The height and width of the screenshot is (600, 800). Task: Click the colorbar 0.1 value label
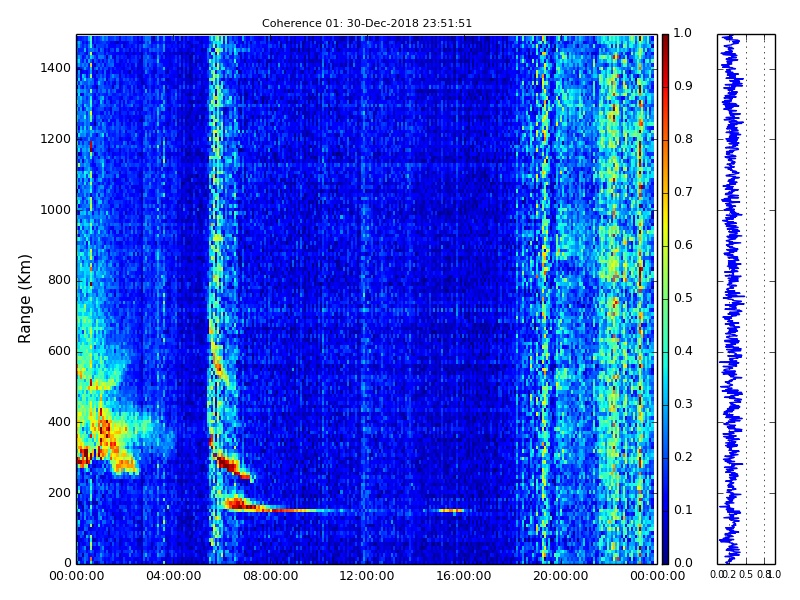pos(683,510)
